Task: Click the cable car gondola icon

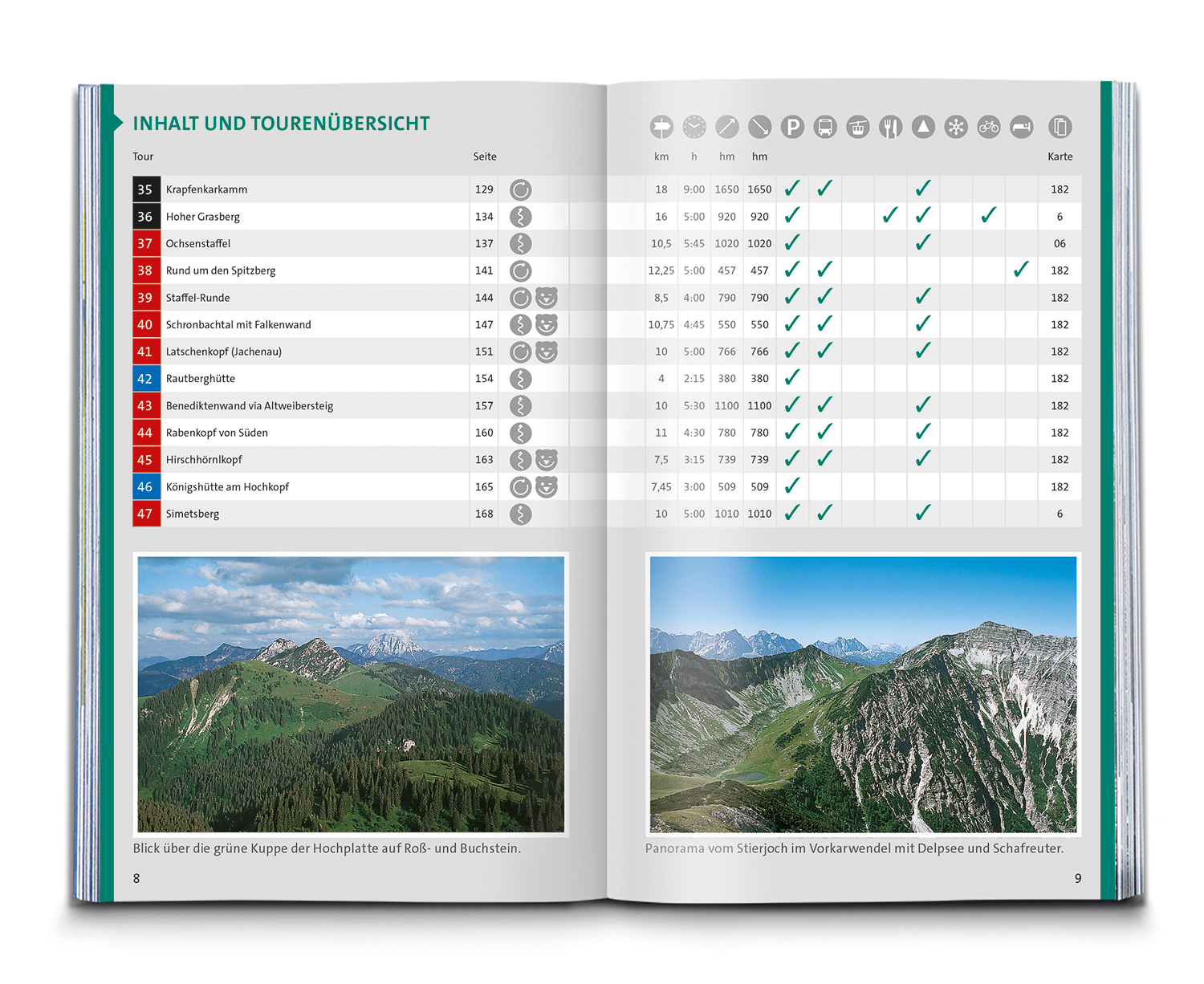Action: tap(858, 127)
